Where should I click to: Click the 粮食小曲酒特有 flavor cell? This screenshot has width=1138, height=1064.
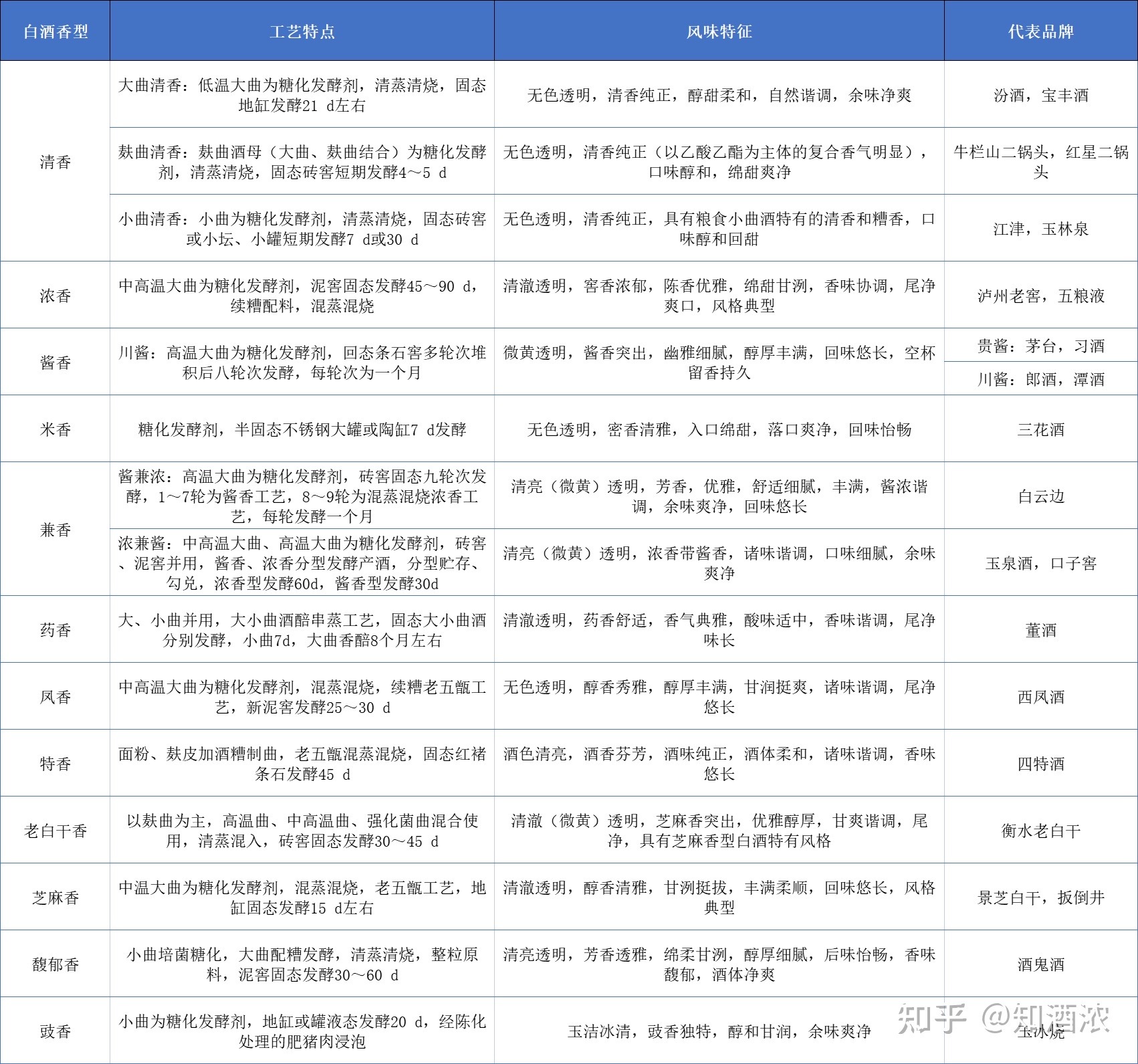point(719,228)
